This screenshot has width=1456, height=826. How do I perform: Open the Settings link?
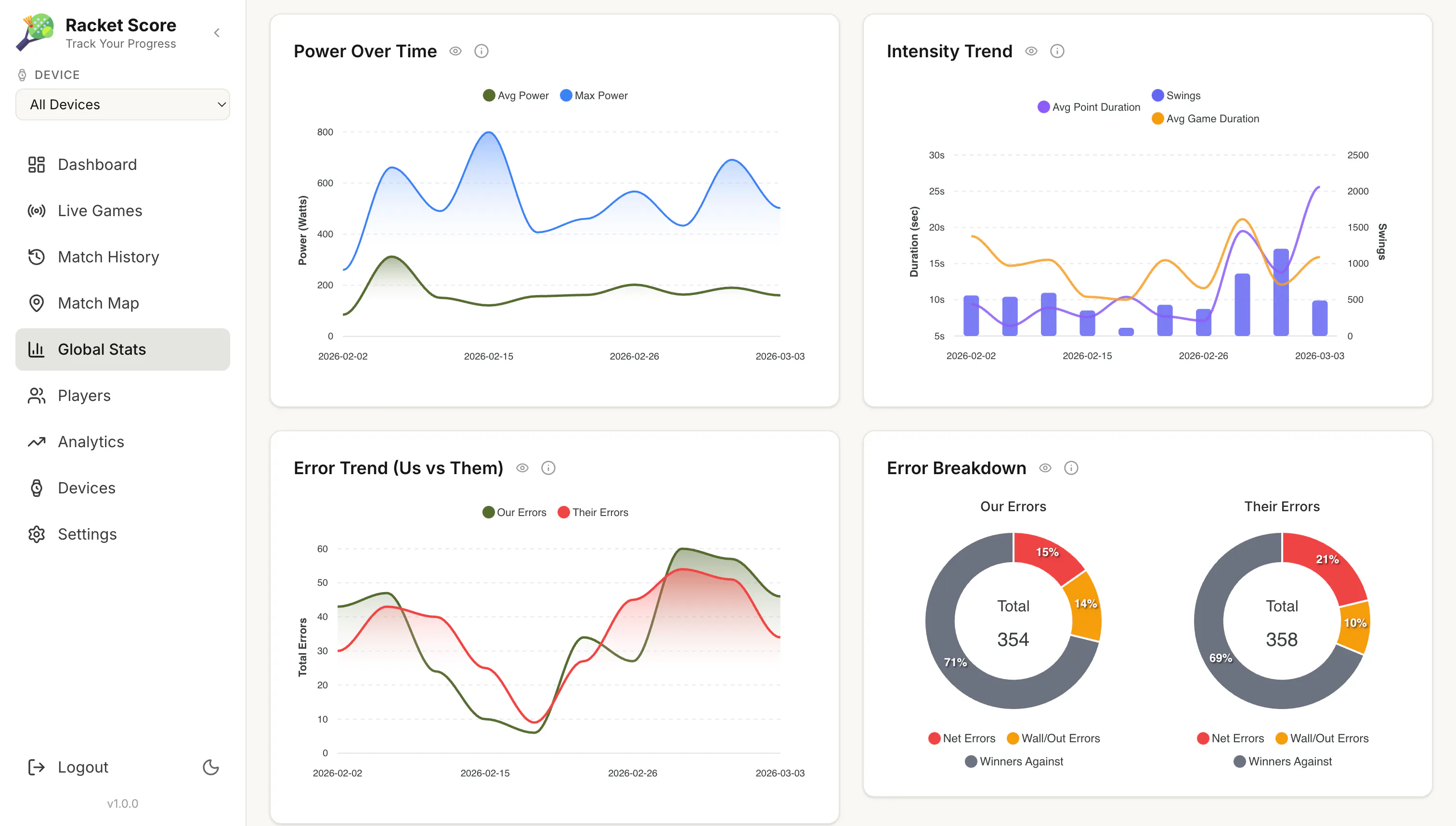click(123, 534)
